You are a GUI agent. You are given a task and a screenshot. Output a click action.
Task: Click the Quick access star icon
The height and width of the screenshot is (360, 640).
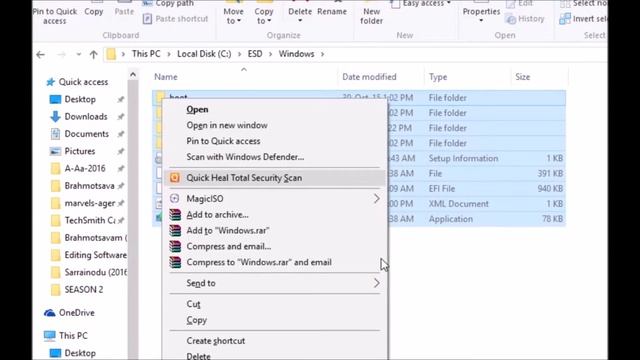[x=50, y=82]
